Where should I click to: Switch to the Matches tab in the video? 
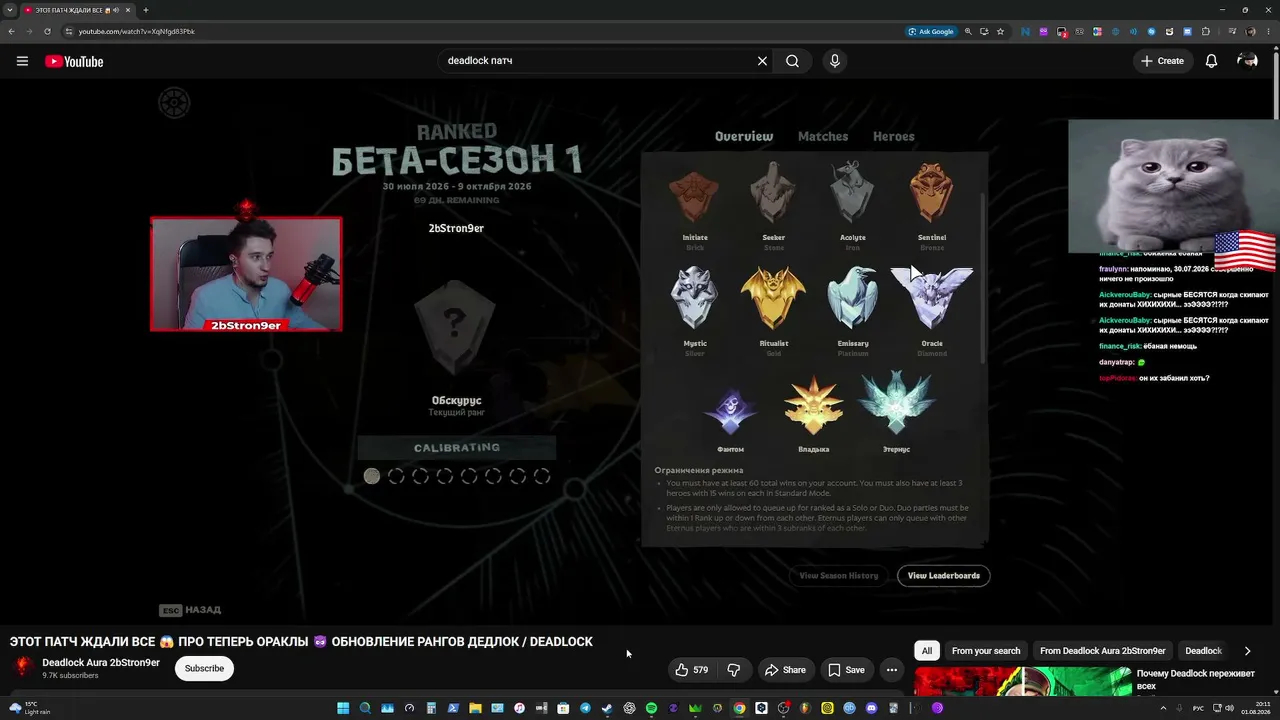[x=823, y=137]
